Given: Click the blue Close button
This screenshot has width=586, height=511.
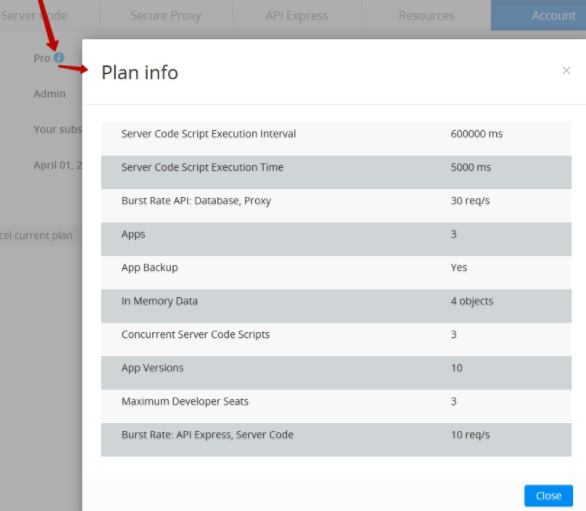Looking at the screenshot, I should (x=548, y=496).
